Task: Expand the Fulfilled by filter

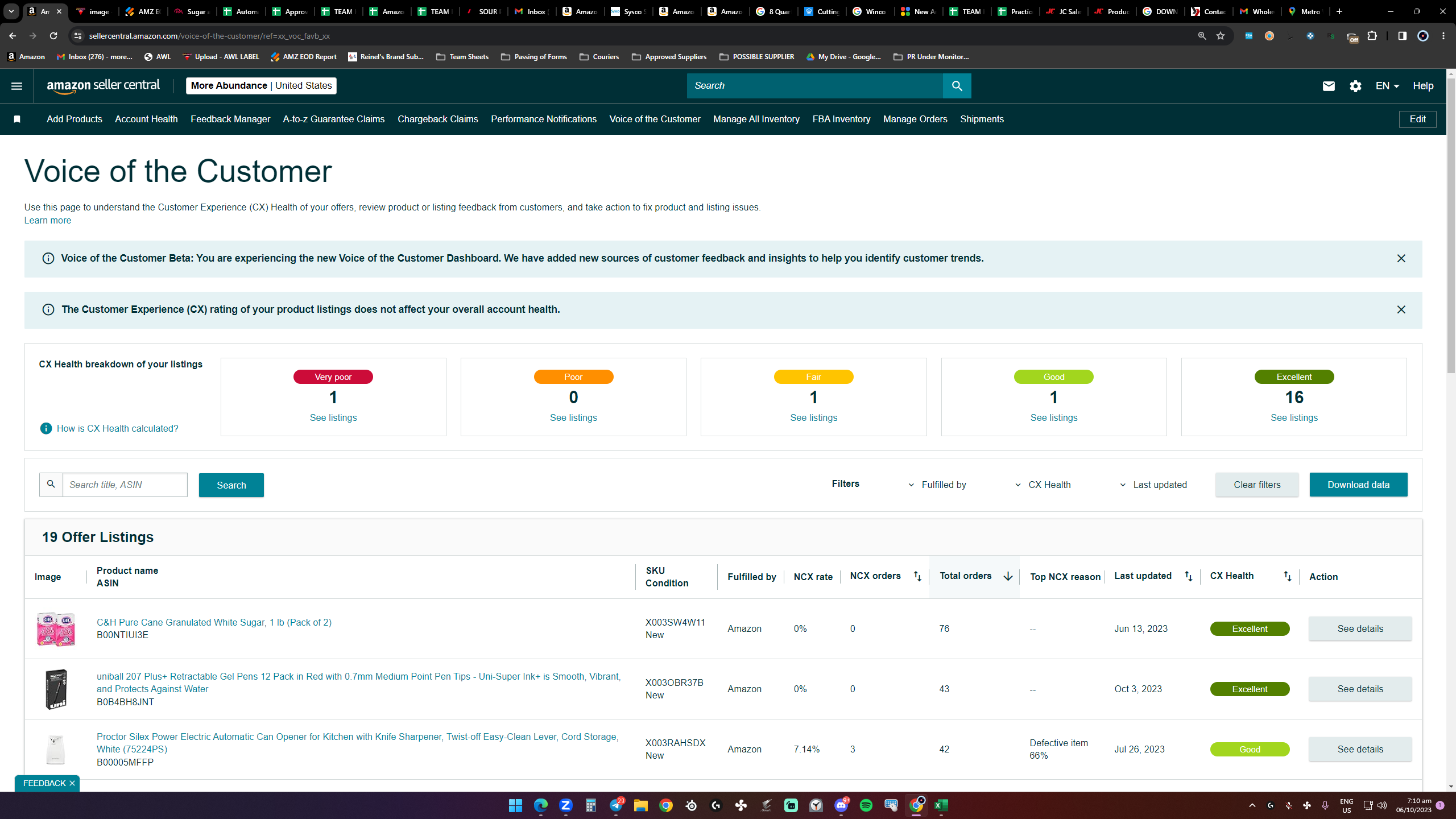Action: [938, 485]
